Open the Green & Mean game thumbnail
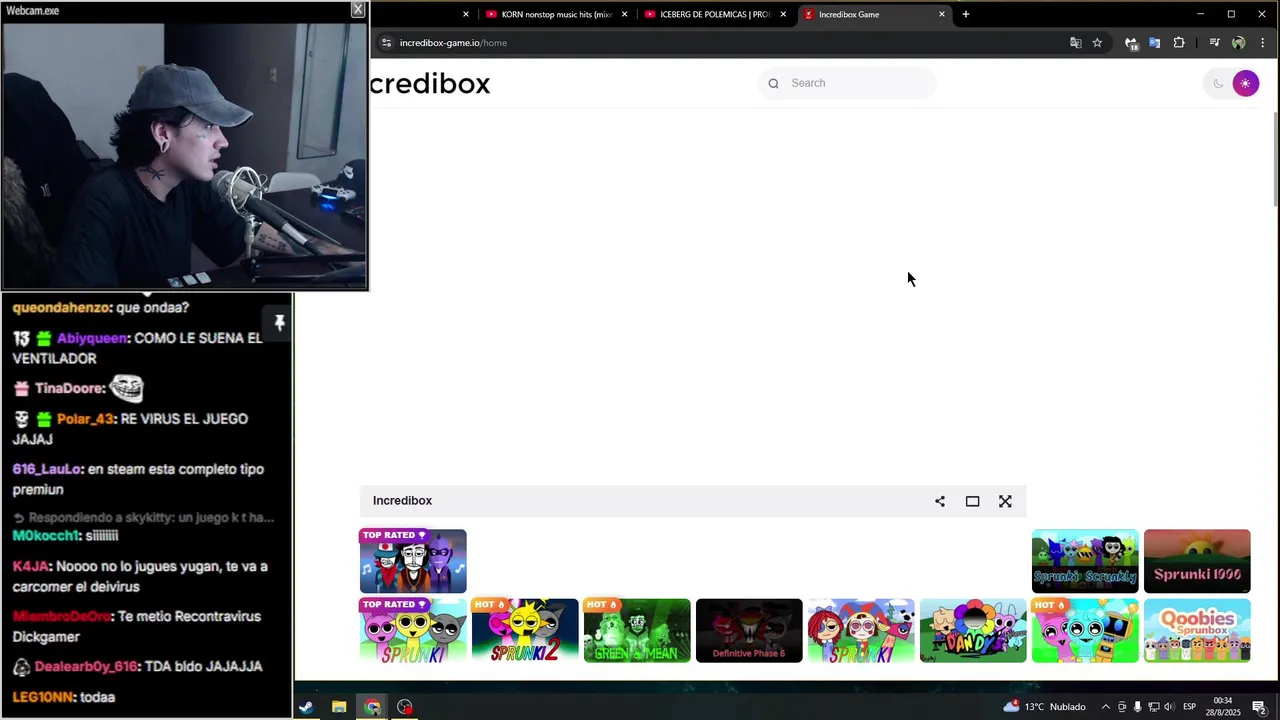 click(637, 630)
